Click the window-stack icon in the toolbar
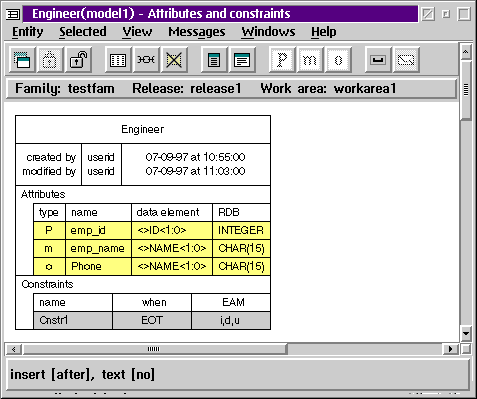 (22, 60)
